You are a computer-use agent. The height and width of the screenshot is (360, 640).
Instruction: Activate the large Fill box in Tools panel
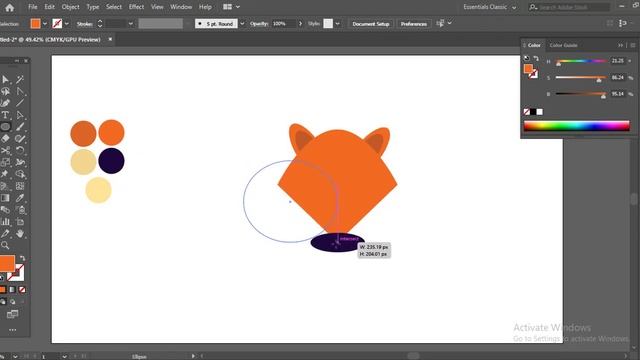point(7,263)
